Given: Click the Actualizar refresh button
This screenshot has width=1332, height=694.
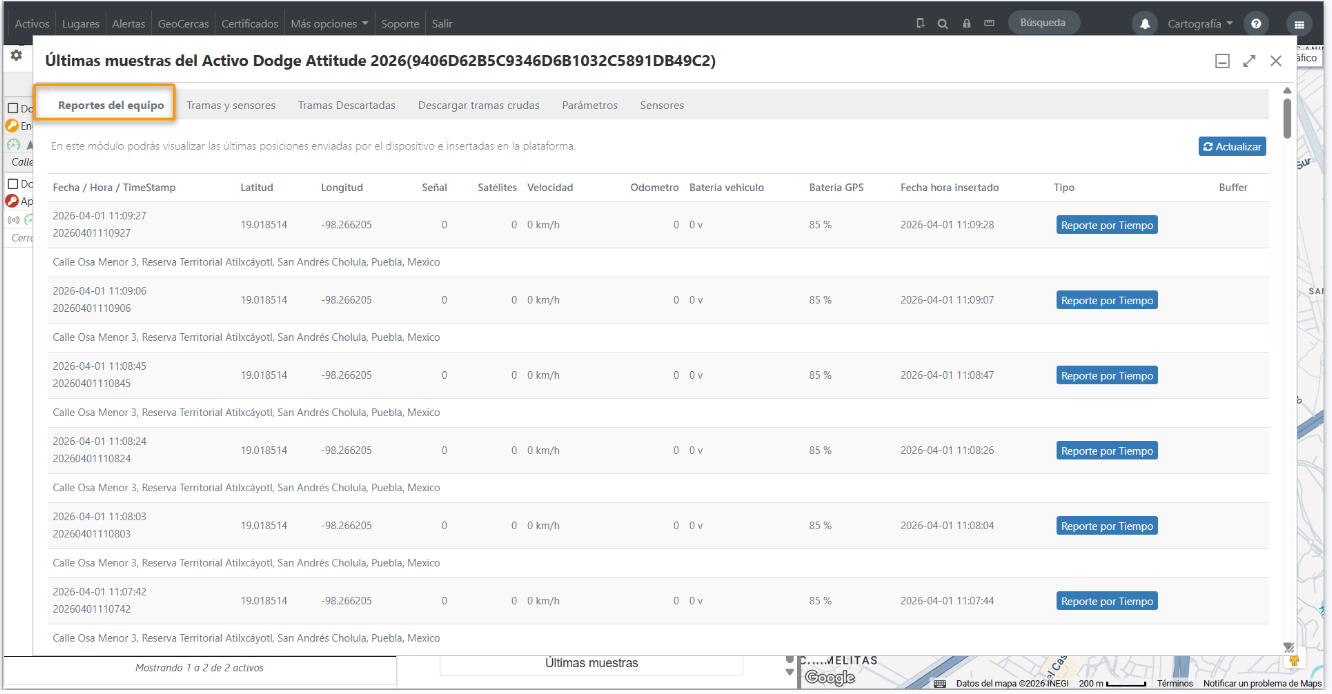Looking at the screenshot, I should click(1232, 147).
